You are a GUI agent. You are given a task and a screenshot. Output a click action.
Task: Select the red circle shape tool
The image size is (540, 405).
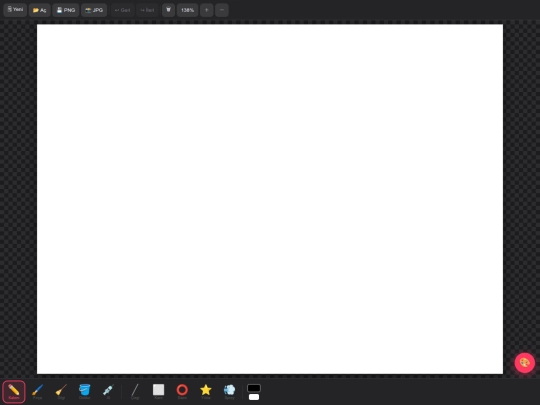[x=182, y=392]
